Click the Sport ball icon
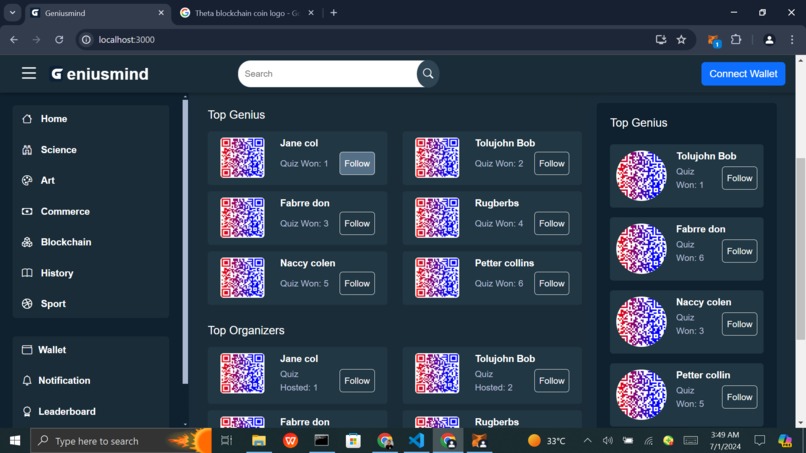806x453 pixels. point(27,304)
